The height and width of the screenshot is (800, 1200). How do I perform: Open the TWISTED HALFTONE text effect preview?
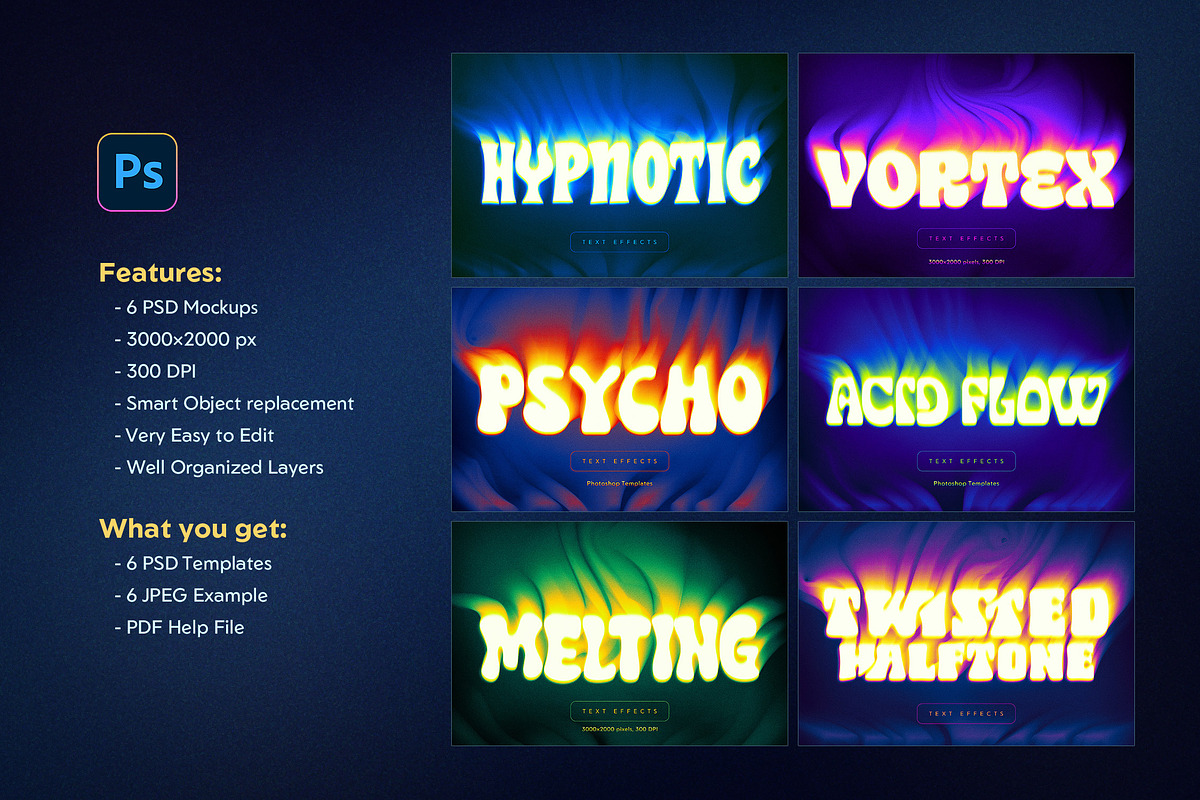click(966, 633)
